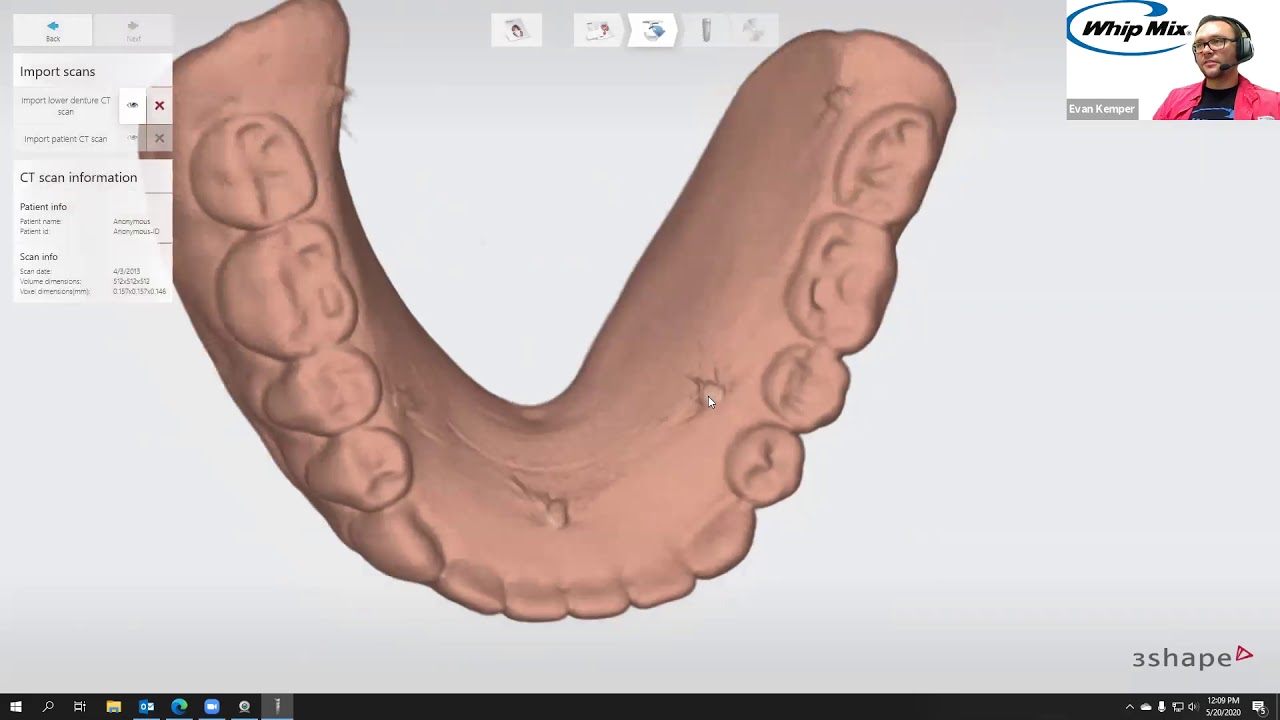Screen dimensions: 1280x720
Task: Open the order form workflow step
Action: [598, 30]
